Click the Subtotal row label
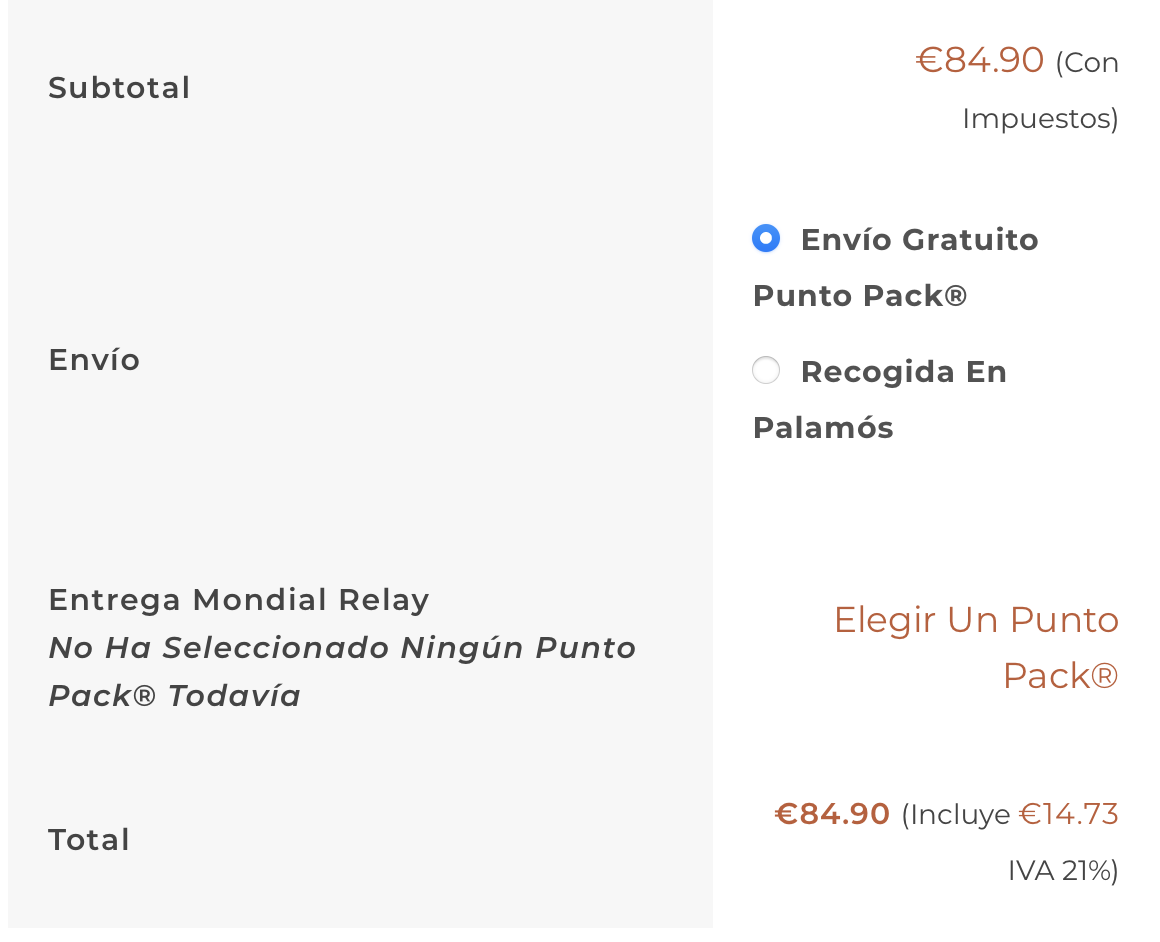Viewport: 1160px width, 942px height. point(119,88)
